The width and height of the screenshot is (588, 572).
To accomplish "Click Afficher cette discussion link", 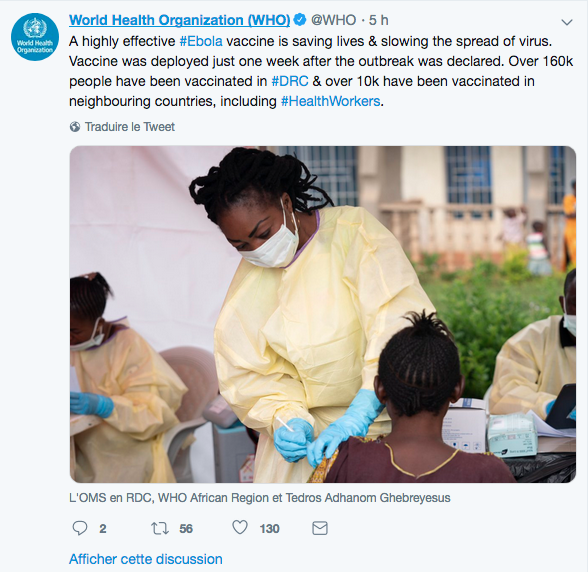I will [x=146, y=559].
